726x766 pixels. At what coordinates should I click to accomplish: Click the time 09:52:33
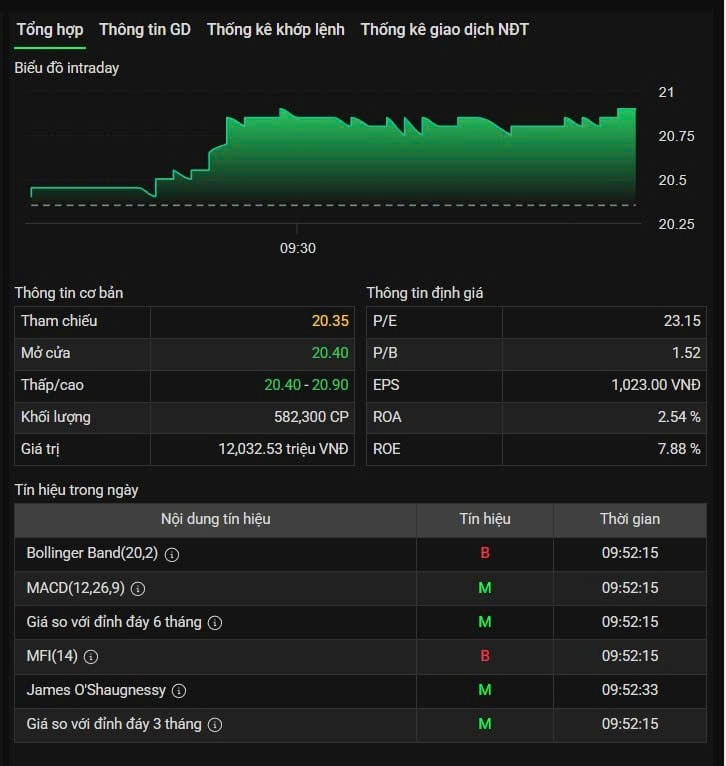click(630, 690)
